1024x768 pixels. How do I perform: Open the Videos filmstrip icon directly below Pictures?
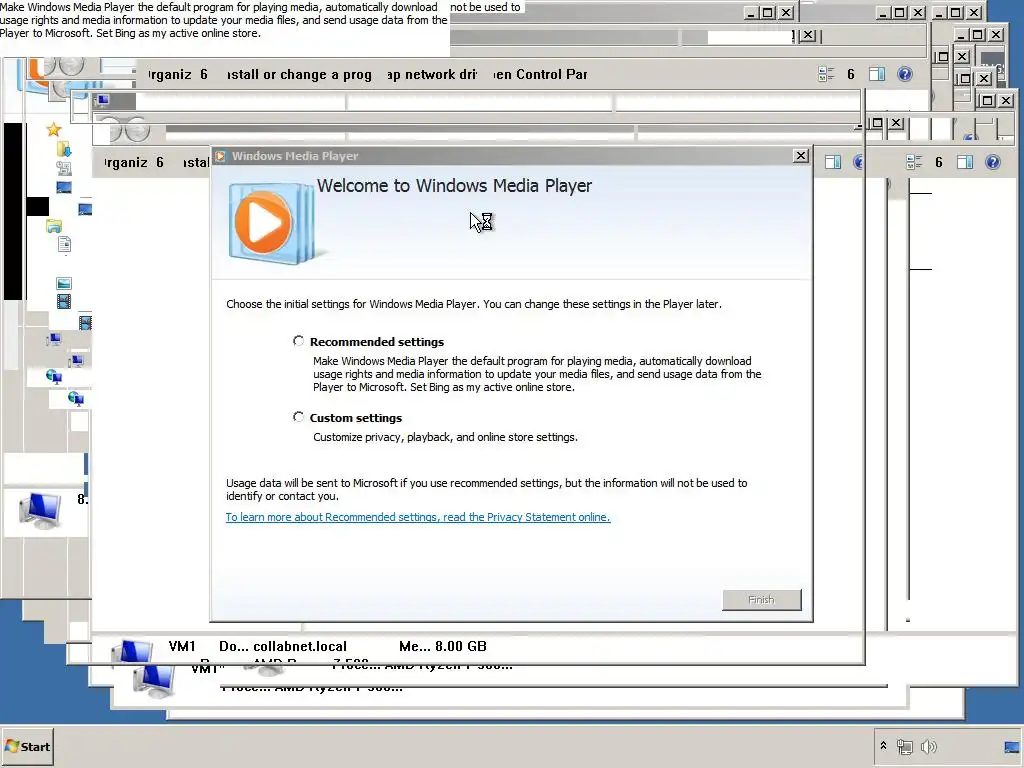pos(64,301)
